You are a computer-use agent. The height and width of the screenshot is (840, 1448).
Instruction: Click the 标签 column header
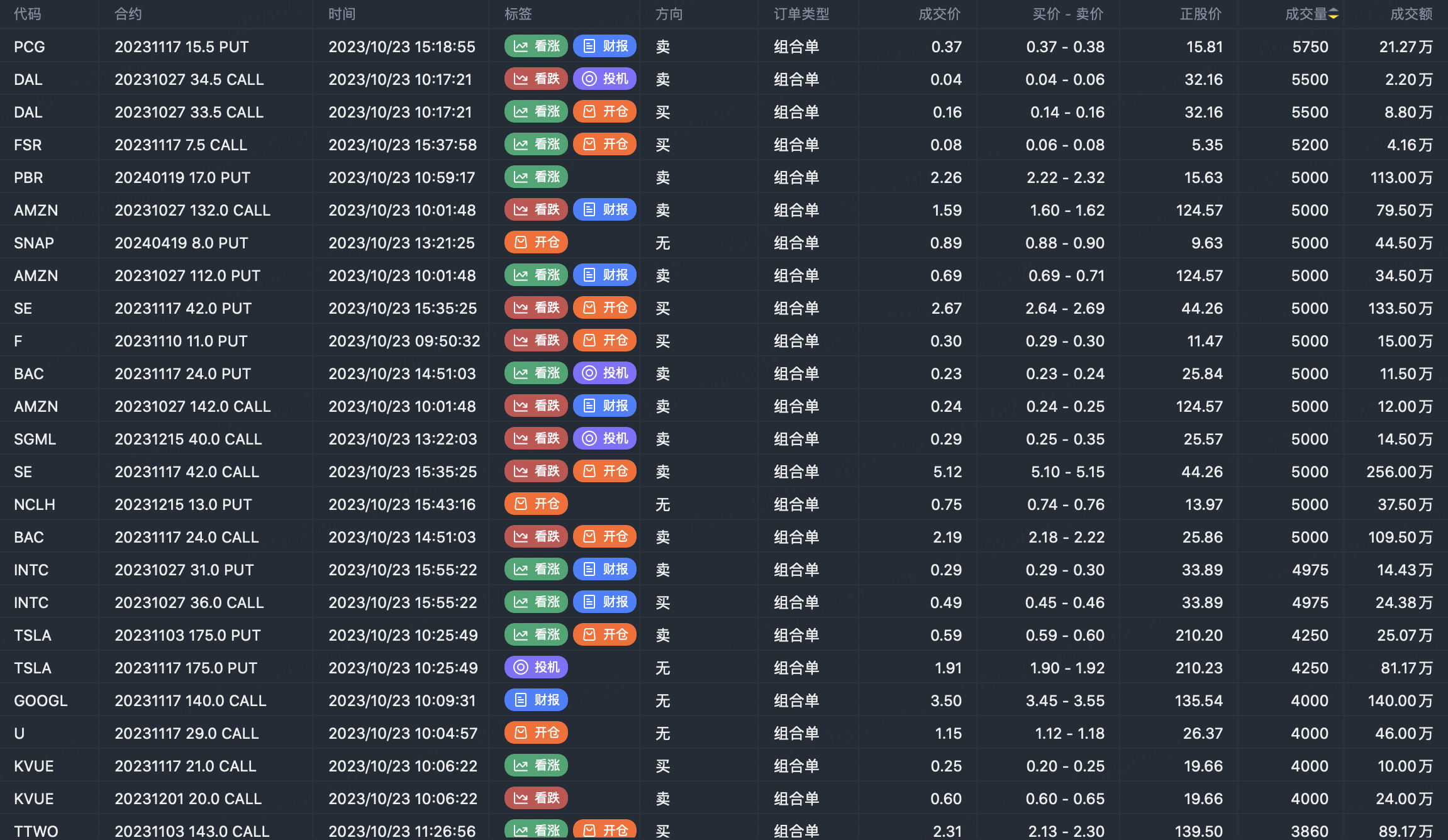tap(518, 14)
